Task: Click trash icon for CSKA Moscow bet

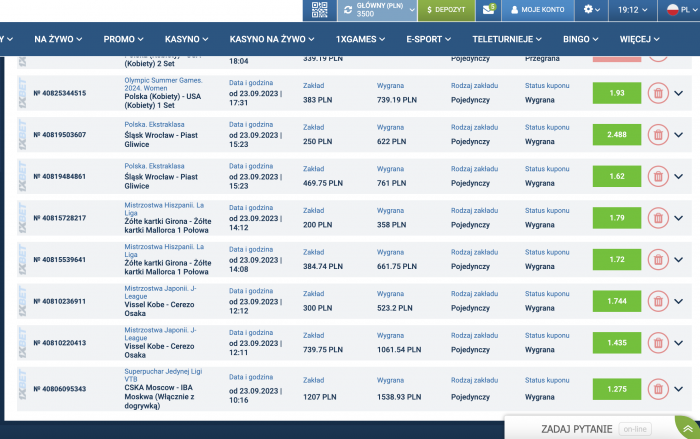Action: pyautogui.click(x=658, y=389)
